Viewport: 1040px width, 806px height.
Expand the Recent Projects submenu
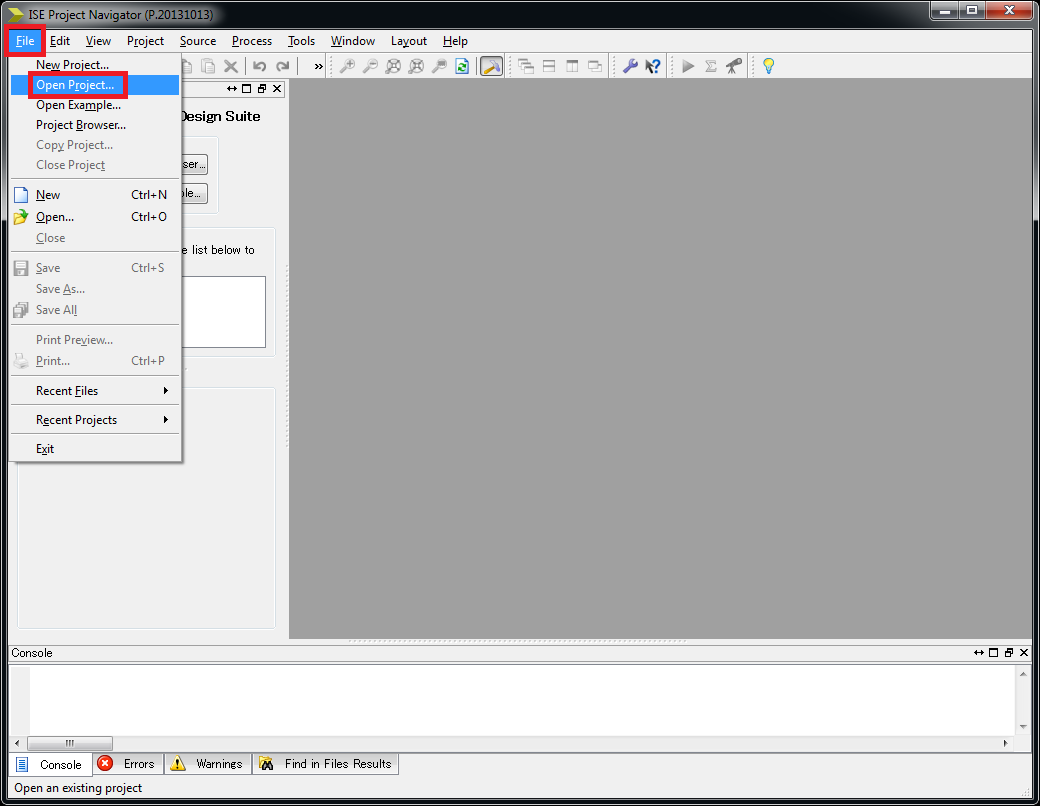click(95, 420)
